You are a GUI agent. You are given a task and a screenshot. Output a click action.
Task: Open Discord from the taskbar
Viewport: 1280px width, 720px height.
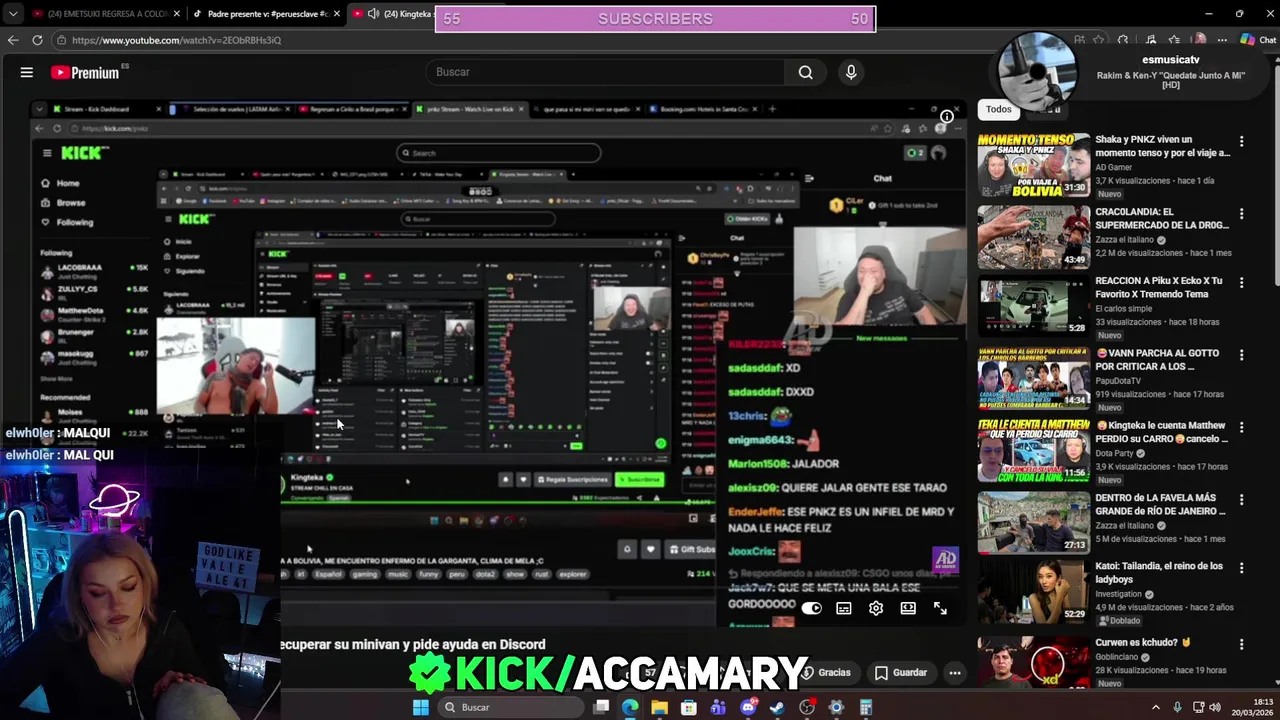click(x=748, y=707)
